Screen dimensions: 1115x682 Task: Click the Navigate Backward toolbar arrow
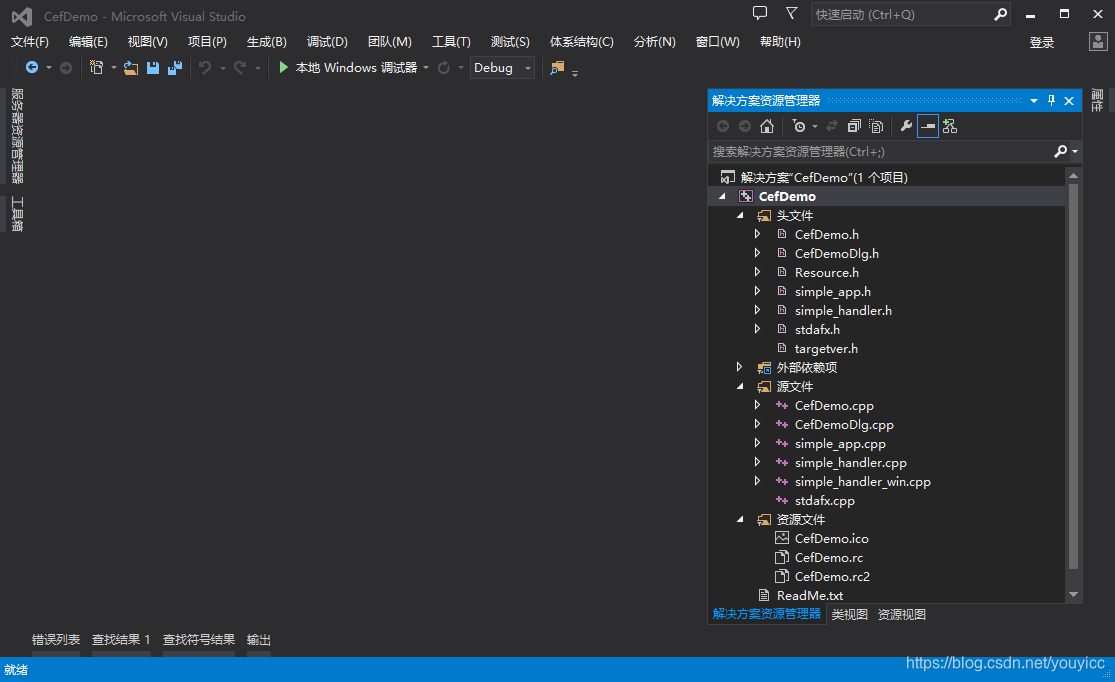[x=32, y=68]
